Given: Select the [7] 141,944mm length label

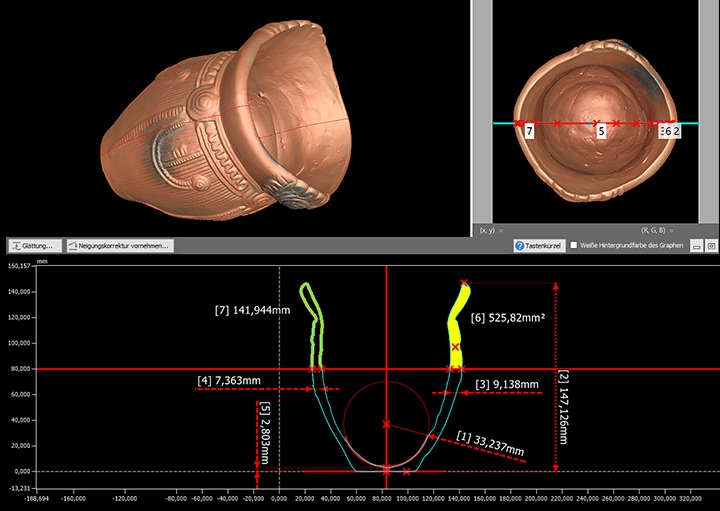Looking at the screenshot, I should [252, 310].
